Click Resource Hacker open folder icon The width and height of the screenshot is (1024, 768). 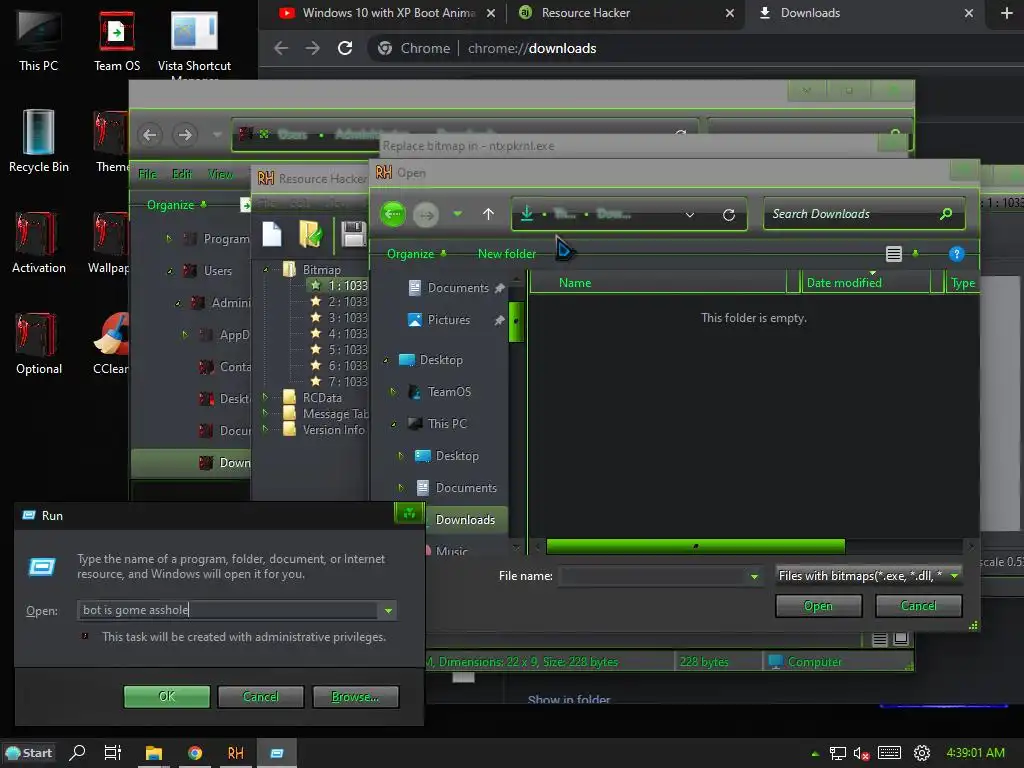click(311, 234)
